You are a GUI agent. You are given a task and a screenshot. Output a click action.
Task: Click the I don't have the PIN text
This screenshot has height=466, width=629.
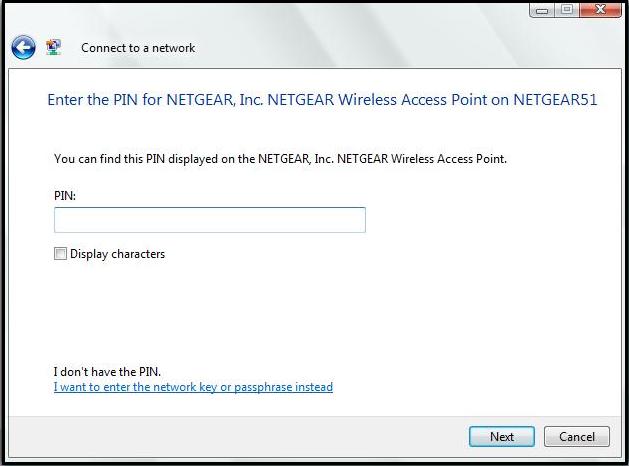107,372
